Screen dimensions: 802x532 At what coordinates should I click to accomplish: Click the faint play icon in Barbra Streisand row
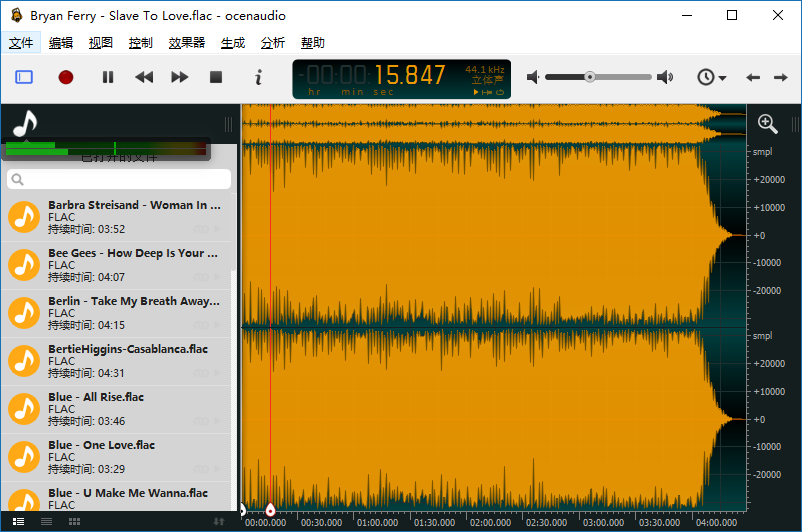217,229
